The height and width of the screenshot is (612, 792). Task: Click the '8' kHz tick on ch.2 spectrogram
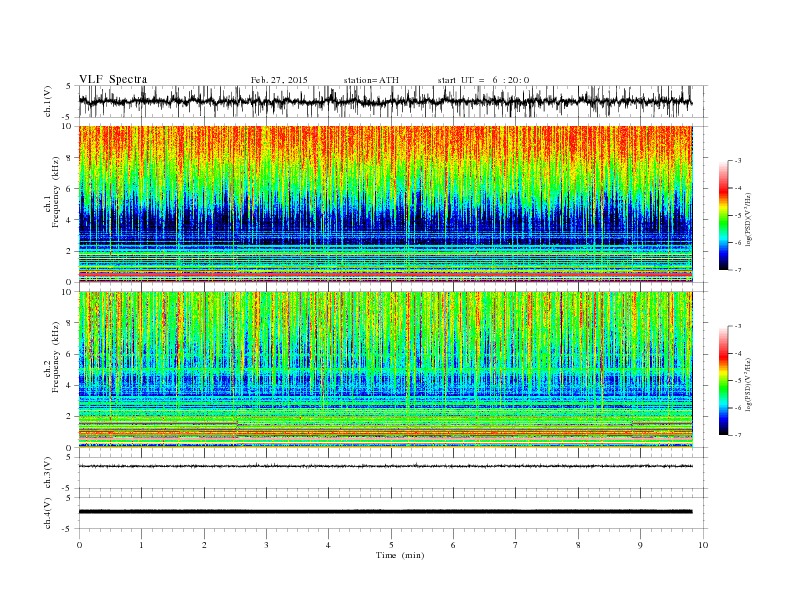tap(69, 323)
